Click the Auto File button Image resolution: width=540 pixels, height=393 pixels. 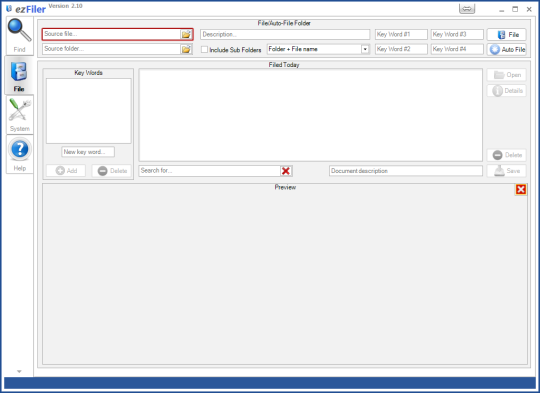coord(507,50)
